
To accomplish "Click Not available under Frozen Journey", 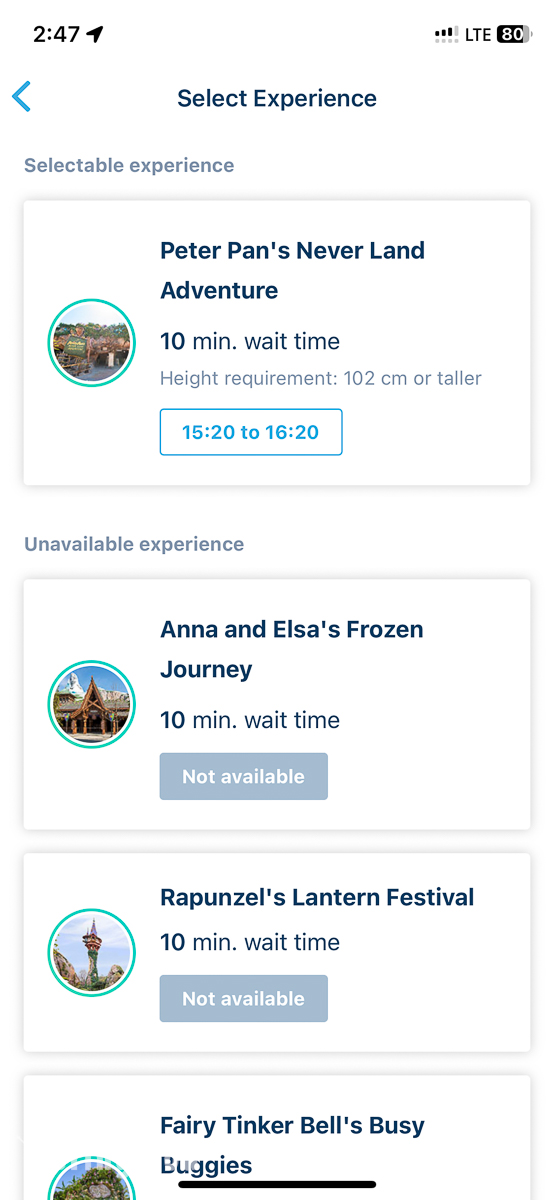I will (244, 776).
